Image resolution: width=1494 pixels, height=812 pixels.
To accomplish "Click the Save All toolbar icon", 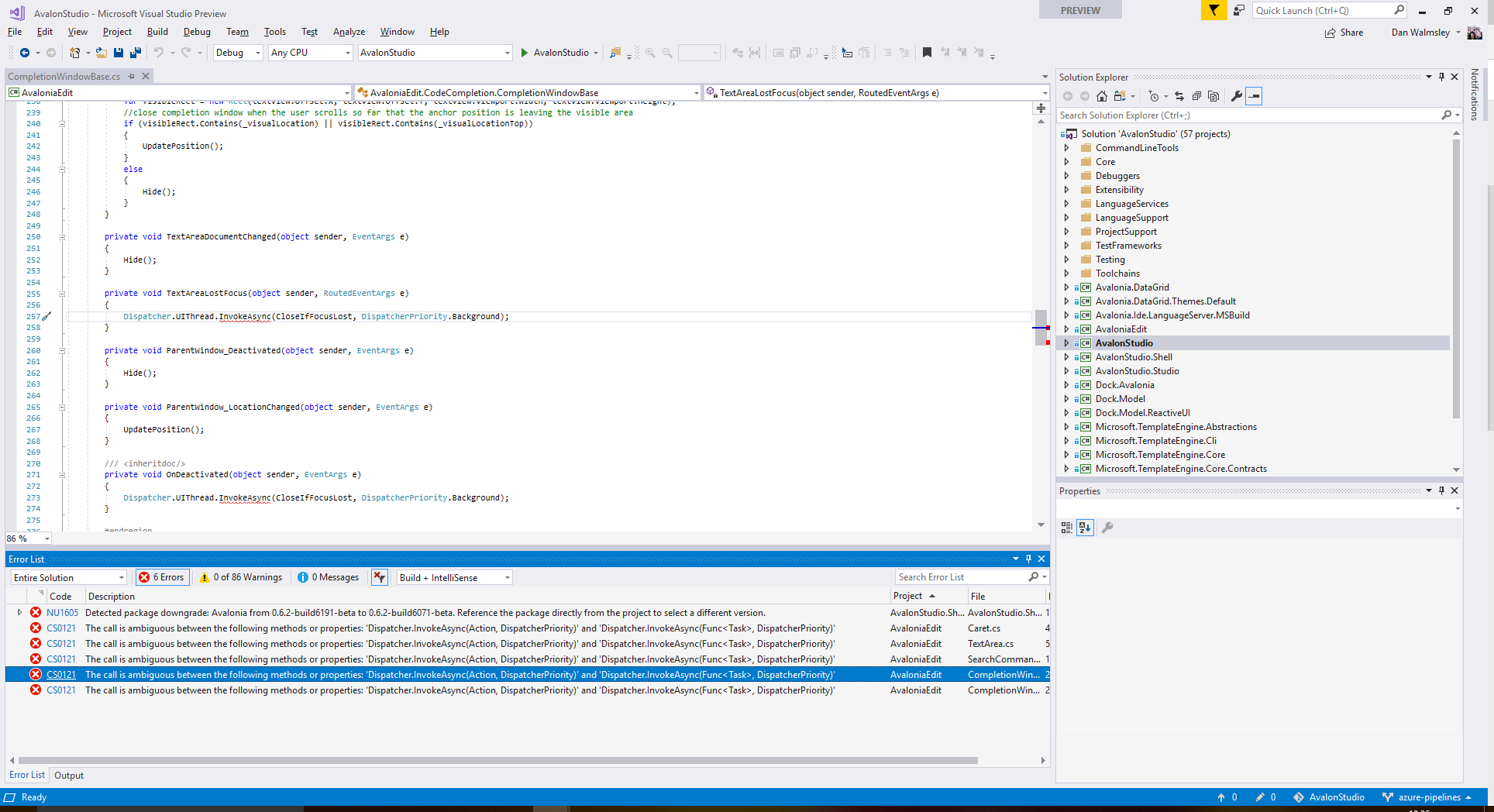I will pyautogui.click(x=136, y=53).
